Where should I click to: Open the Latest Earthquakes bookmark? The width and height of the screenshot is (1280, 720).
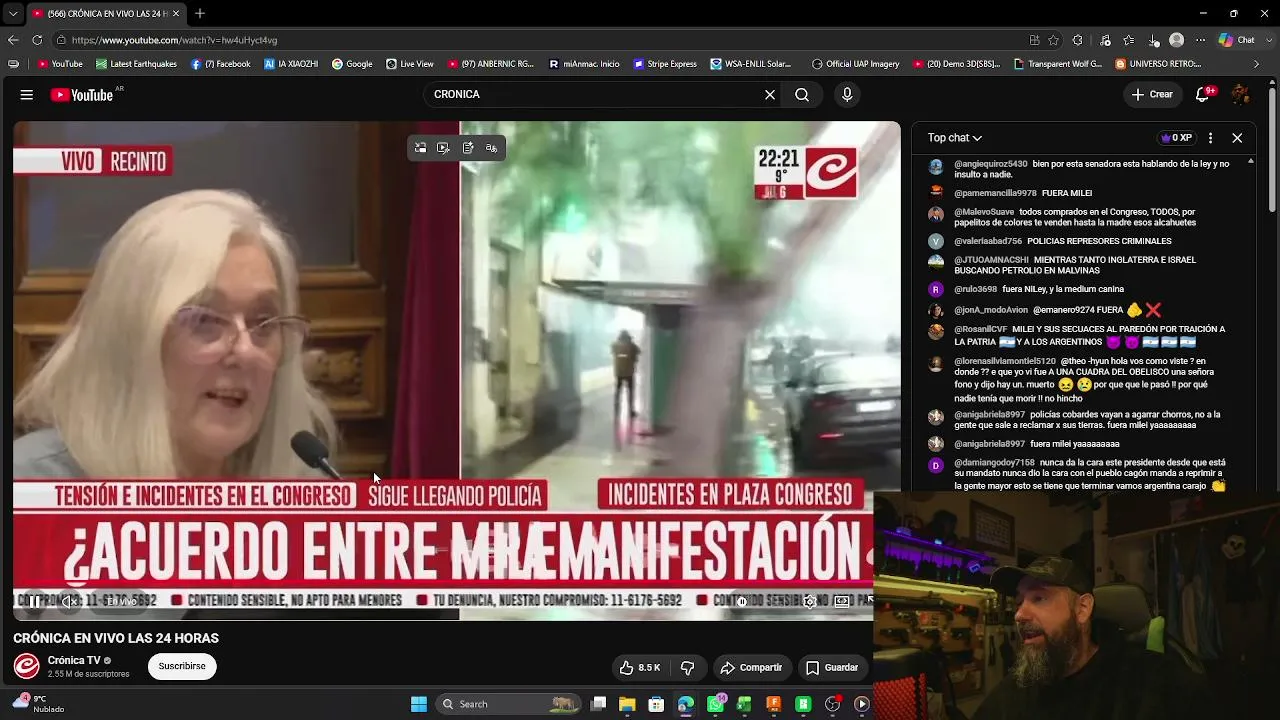pyautogui.click(x=136, y=64)
